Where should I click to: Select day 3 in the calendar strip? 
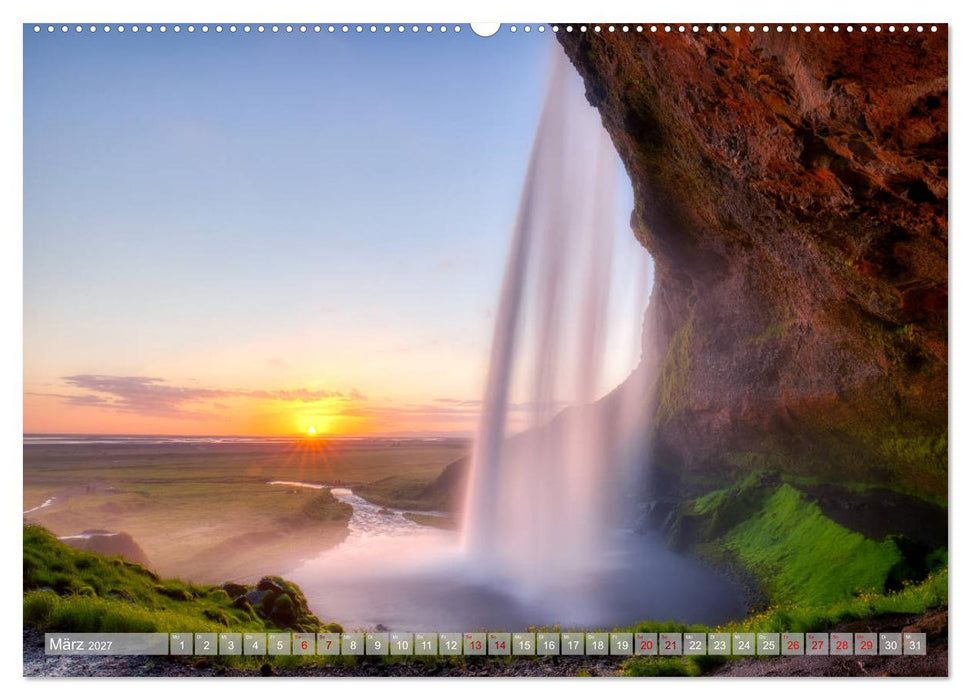point(230,644)
